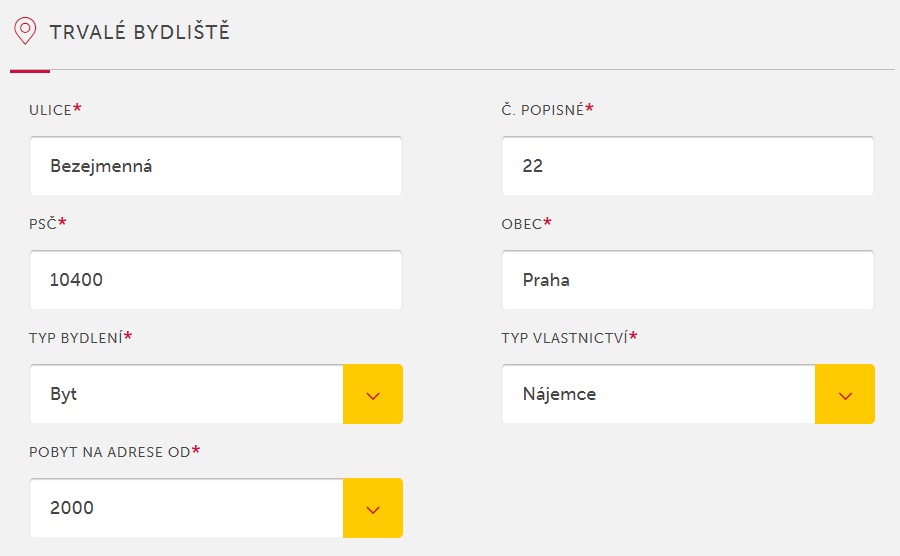This screenshot has height=556, width=900.
Task: Focus the Obec field containing Praha
Action: (x=688, y=280)
